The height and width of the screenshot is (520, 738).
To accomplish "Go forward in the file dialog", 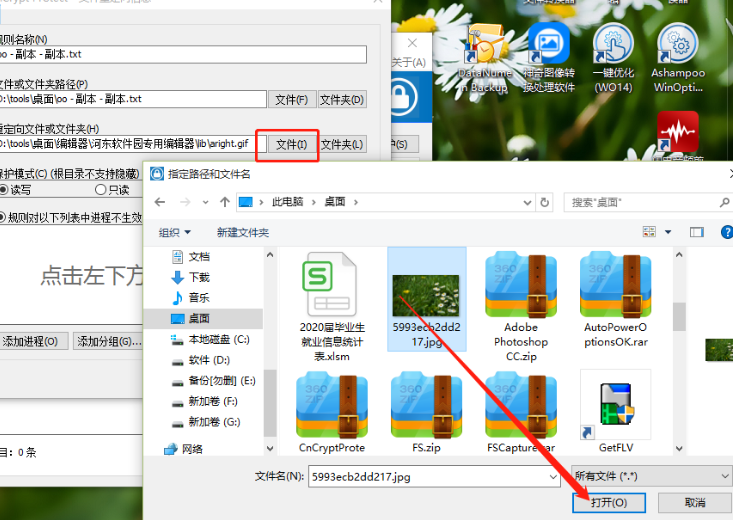I will click(x=185, y=202).
